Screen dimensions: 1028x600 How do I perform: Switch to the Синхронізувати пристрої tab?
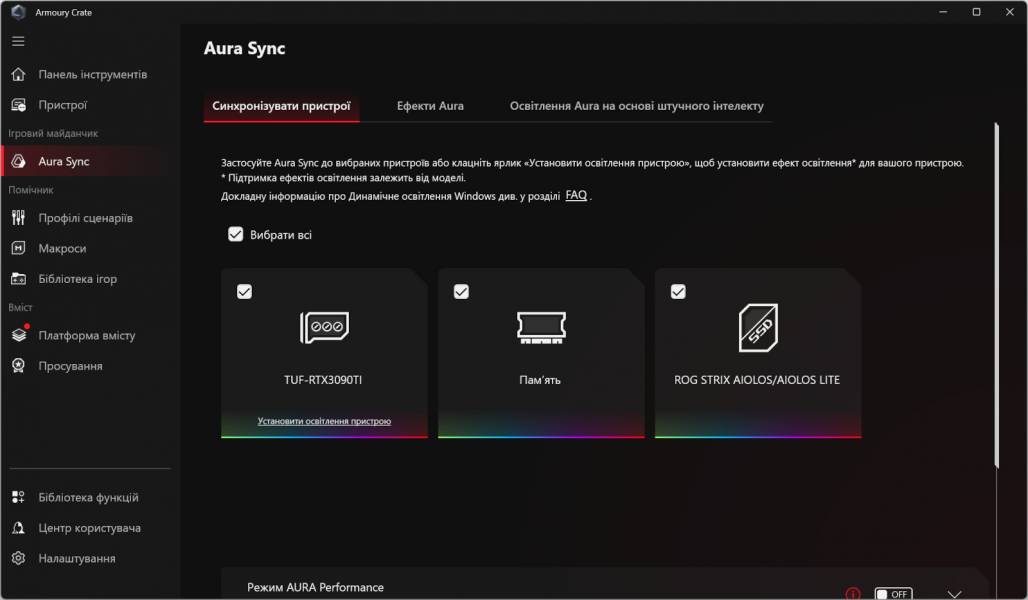click(x=281, y=106)
